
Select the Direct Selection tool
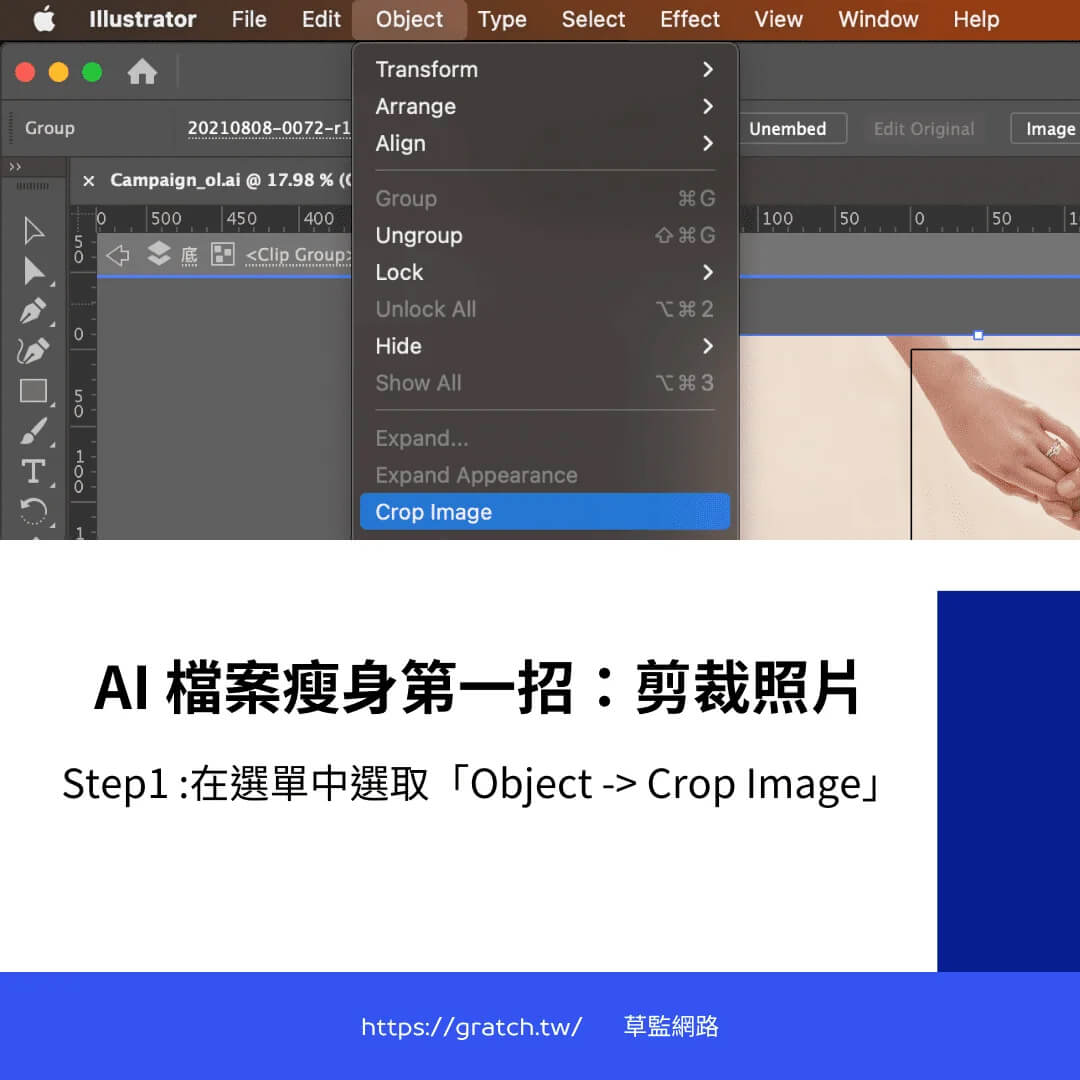coord(34,271)
